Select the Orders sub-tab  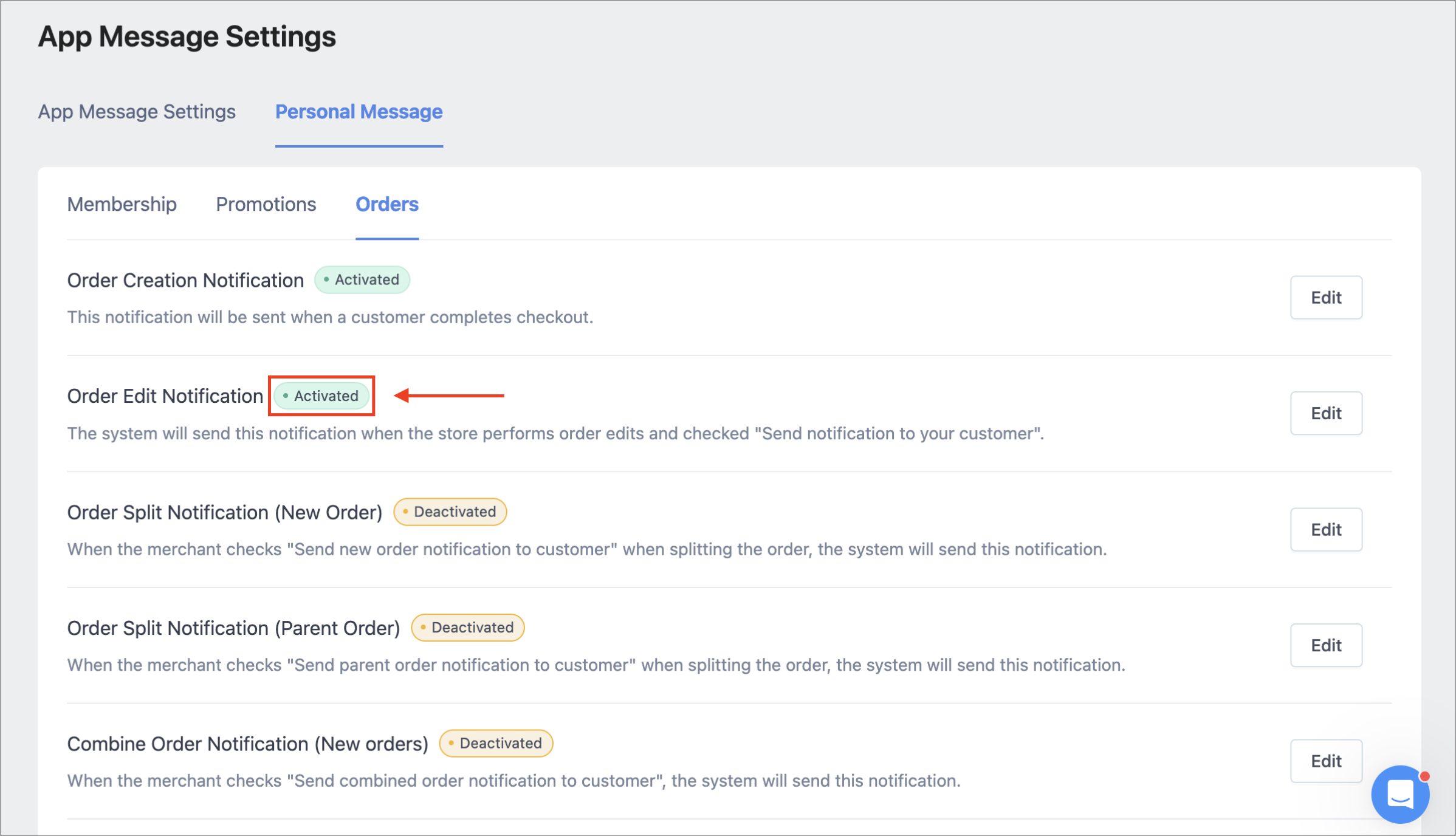coord(387,204)
